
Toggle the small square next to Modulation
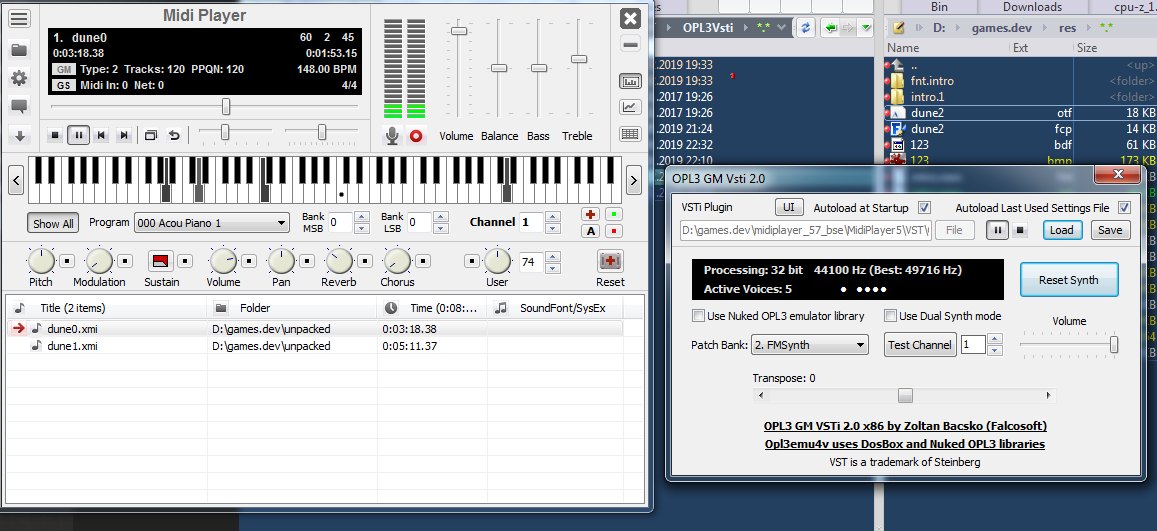tap(125, 260)
